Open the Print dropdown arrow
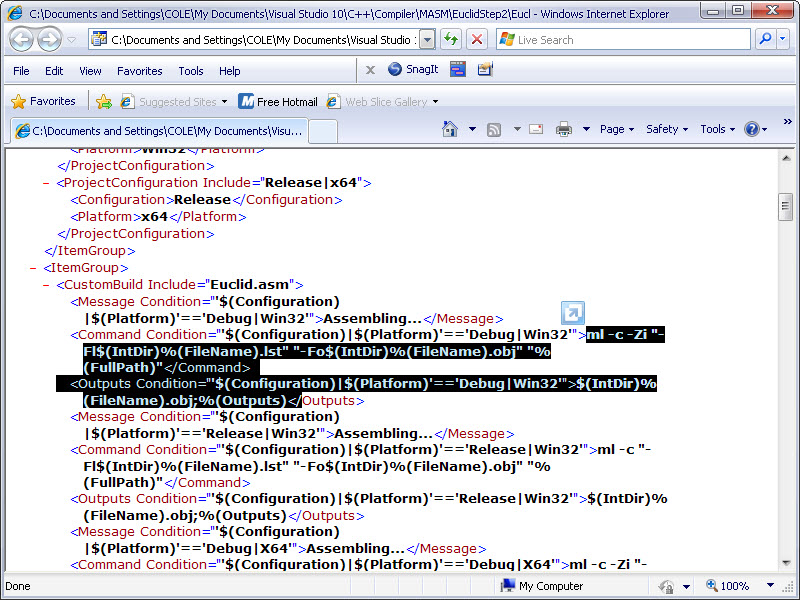This screenshot has height=600, width=800. (586, 129)
